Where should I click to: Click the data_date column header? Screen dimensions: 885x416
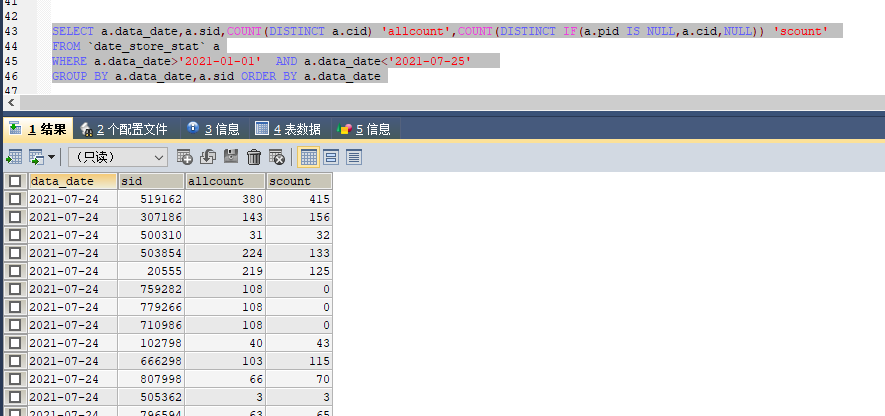70,181
